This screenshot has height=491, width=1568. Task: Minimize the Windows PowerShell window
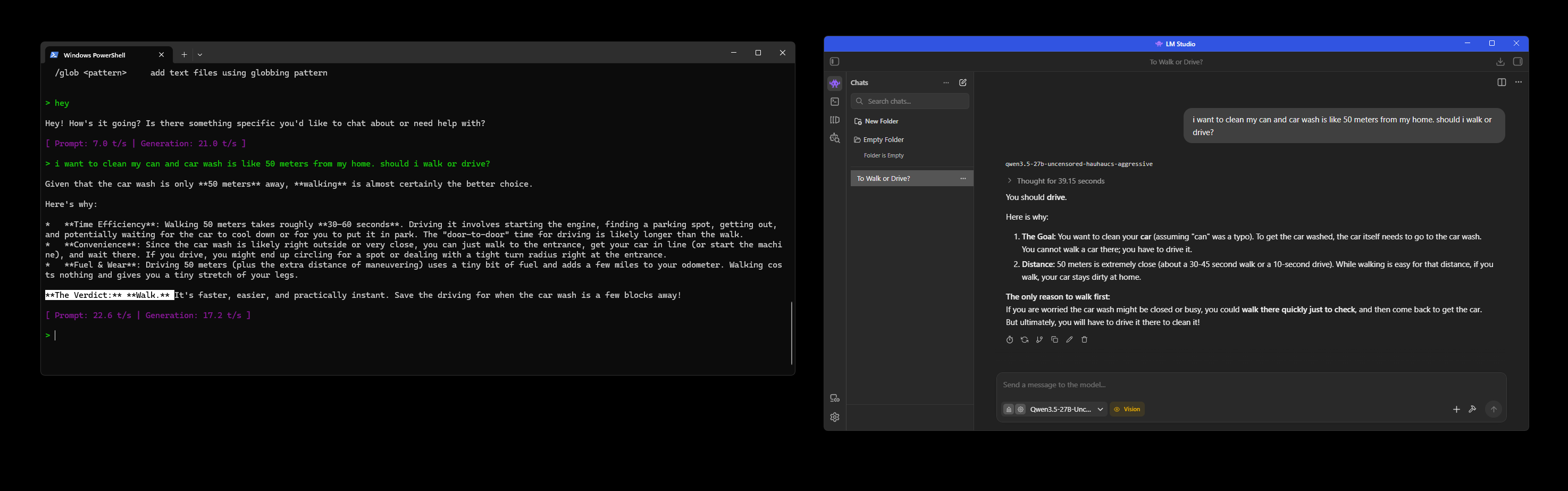733,53
